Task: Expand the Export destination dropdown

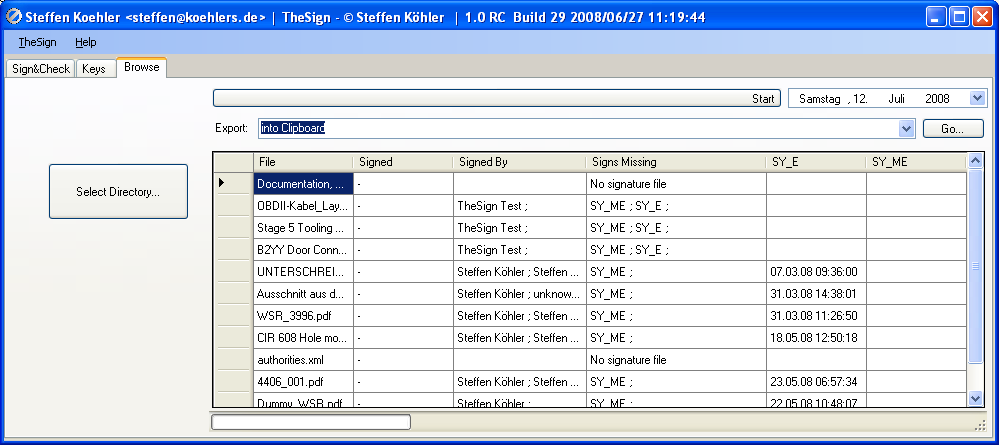Action: tap(906, 128)
